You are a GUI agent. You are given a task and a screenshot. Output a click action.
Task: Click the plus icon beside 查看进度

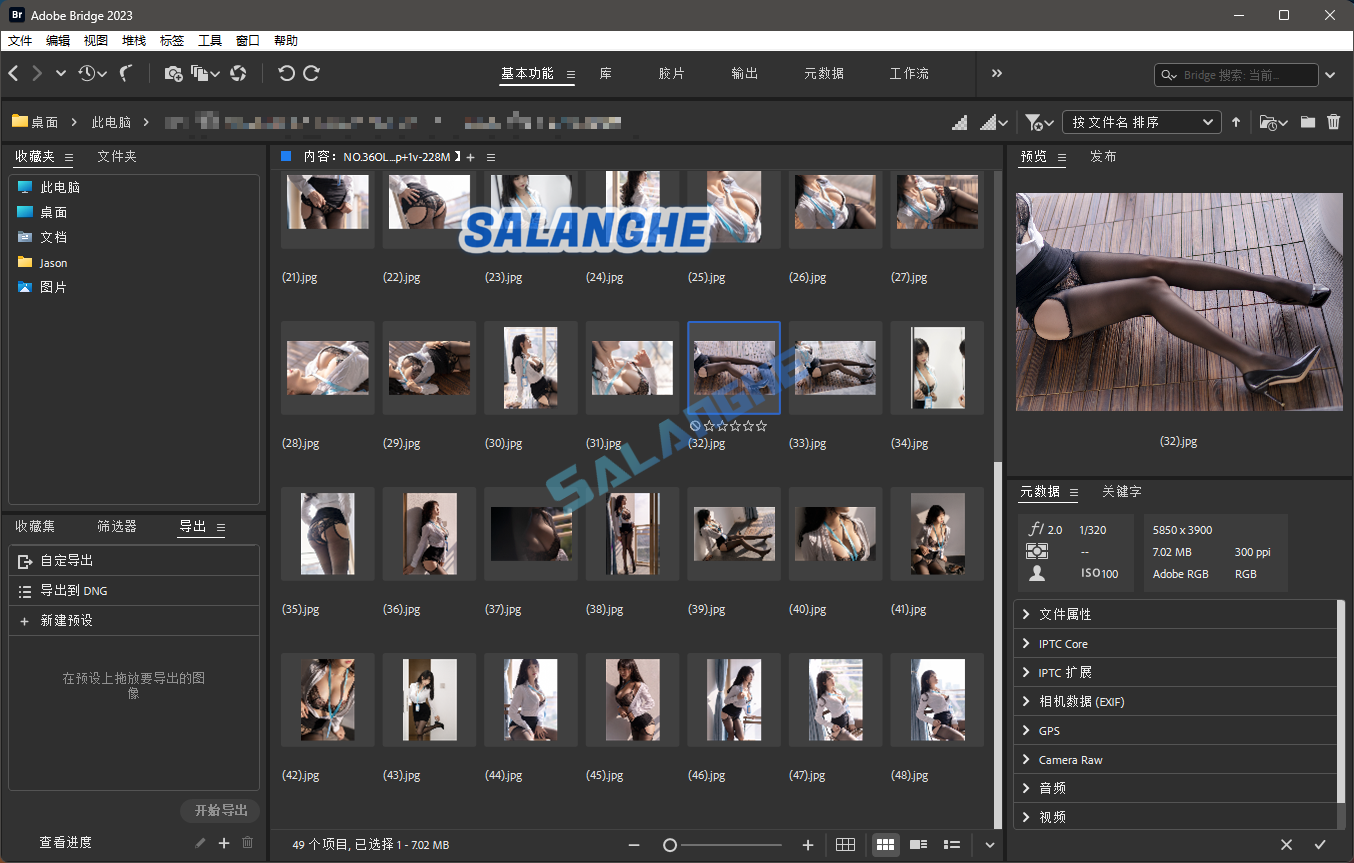click(x=224, y=843)
